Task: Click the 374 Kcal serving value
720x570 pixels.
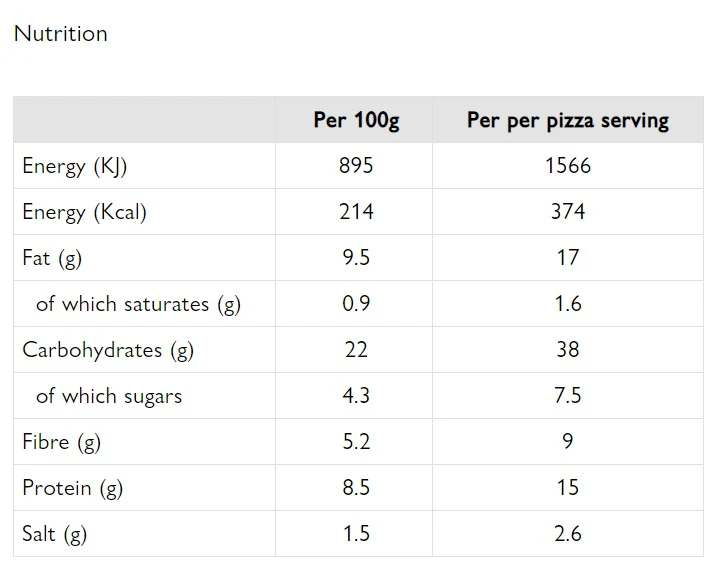Action: (568, 212)
